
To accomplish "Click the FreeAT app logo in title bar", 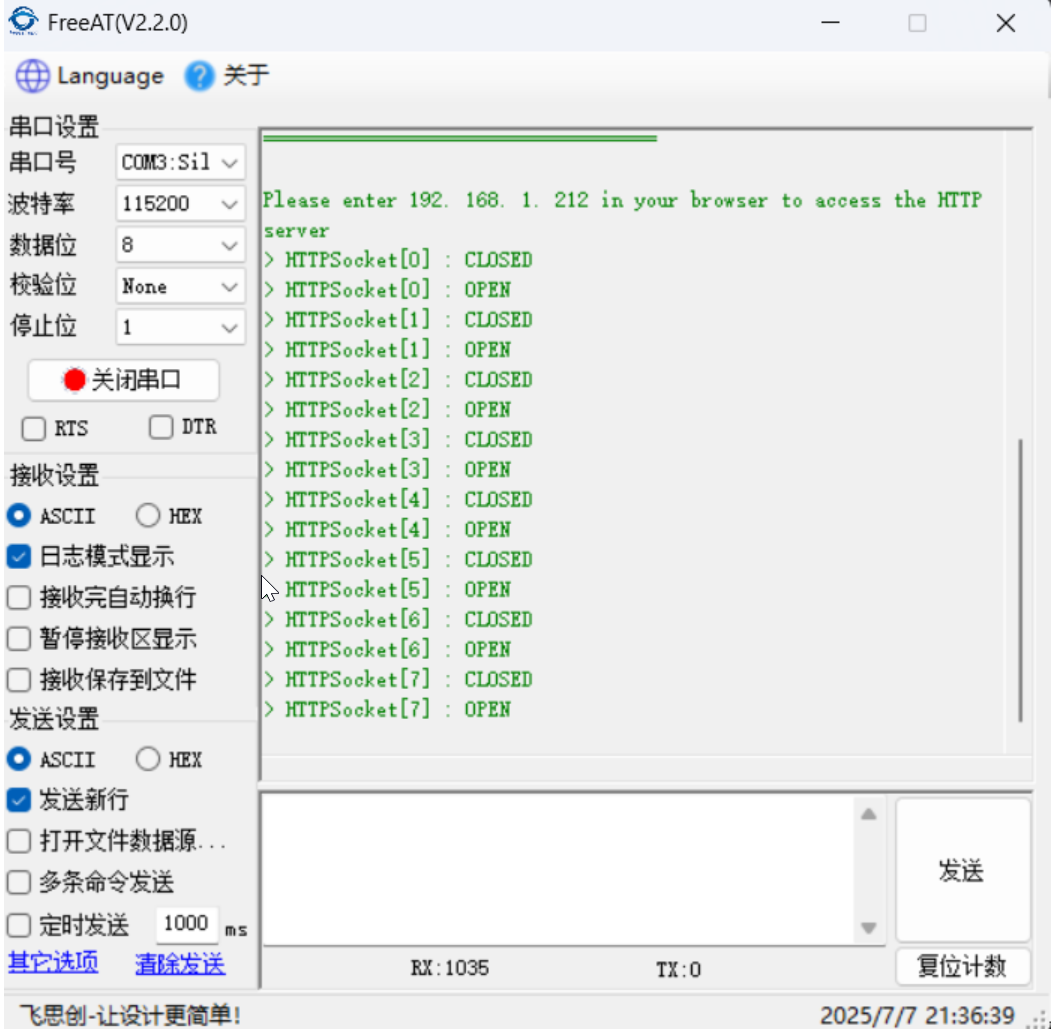I will [x=22, y=22].
